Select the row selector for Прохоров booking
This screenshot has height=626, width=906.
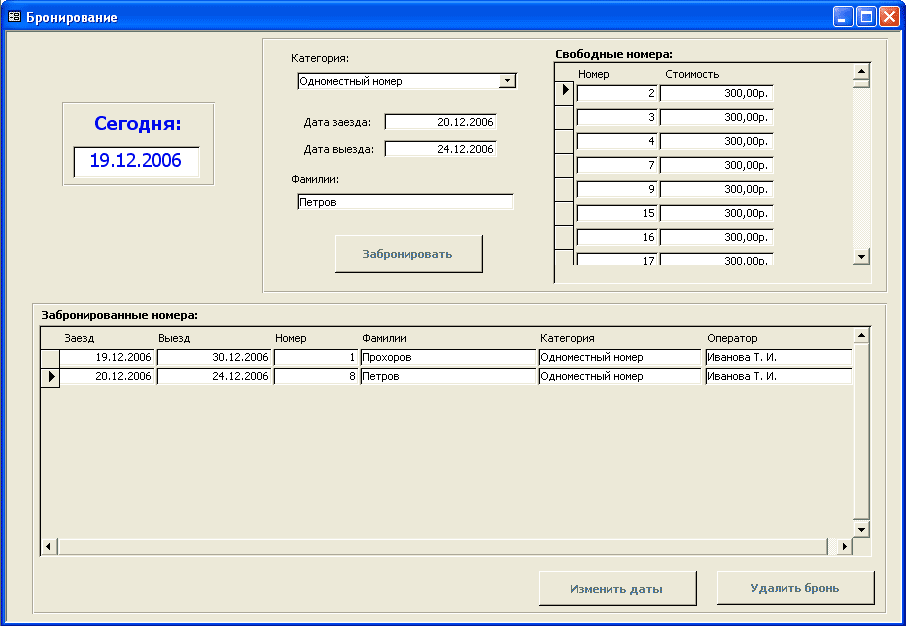[x=50, y=357]
